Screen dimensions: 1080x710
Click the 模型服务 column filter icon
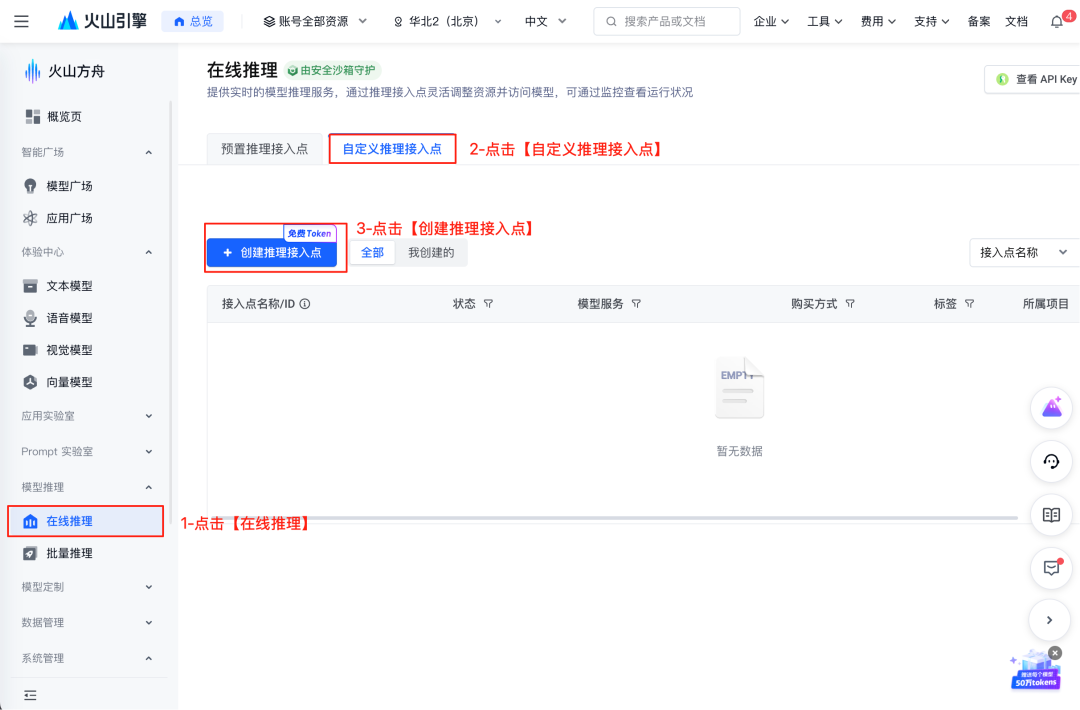(x=636, y=304)
